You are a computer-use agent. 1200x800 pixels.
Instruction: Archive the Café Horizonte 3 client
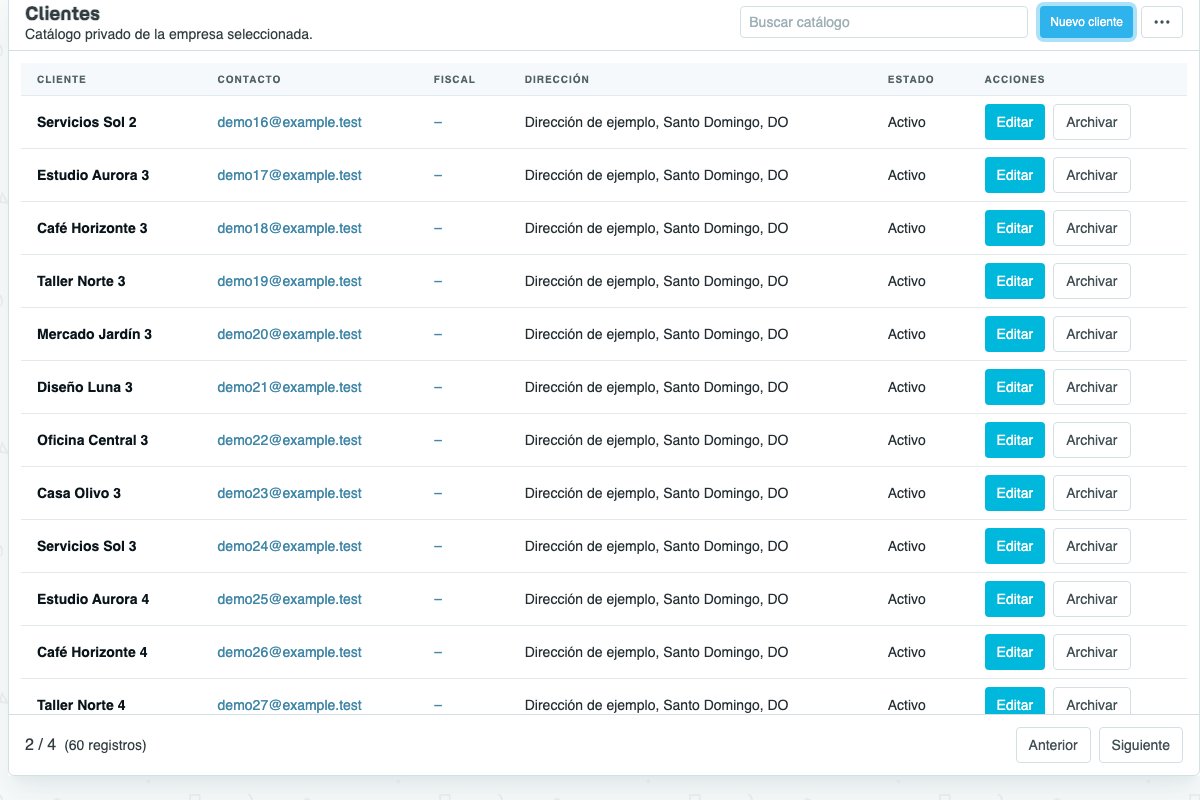[x=1092, y=228]
